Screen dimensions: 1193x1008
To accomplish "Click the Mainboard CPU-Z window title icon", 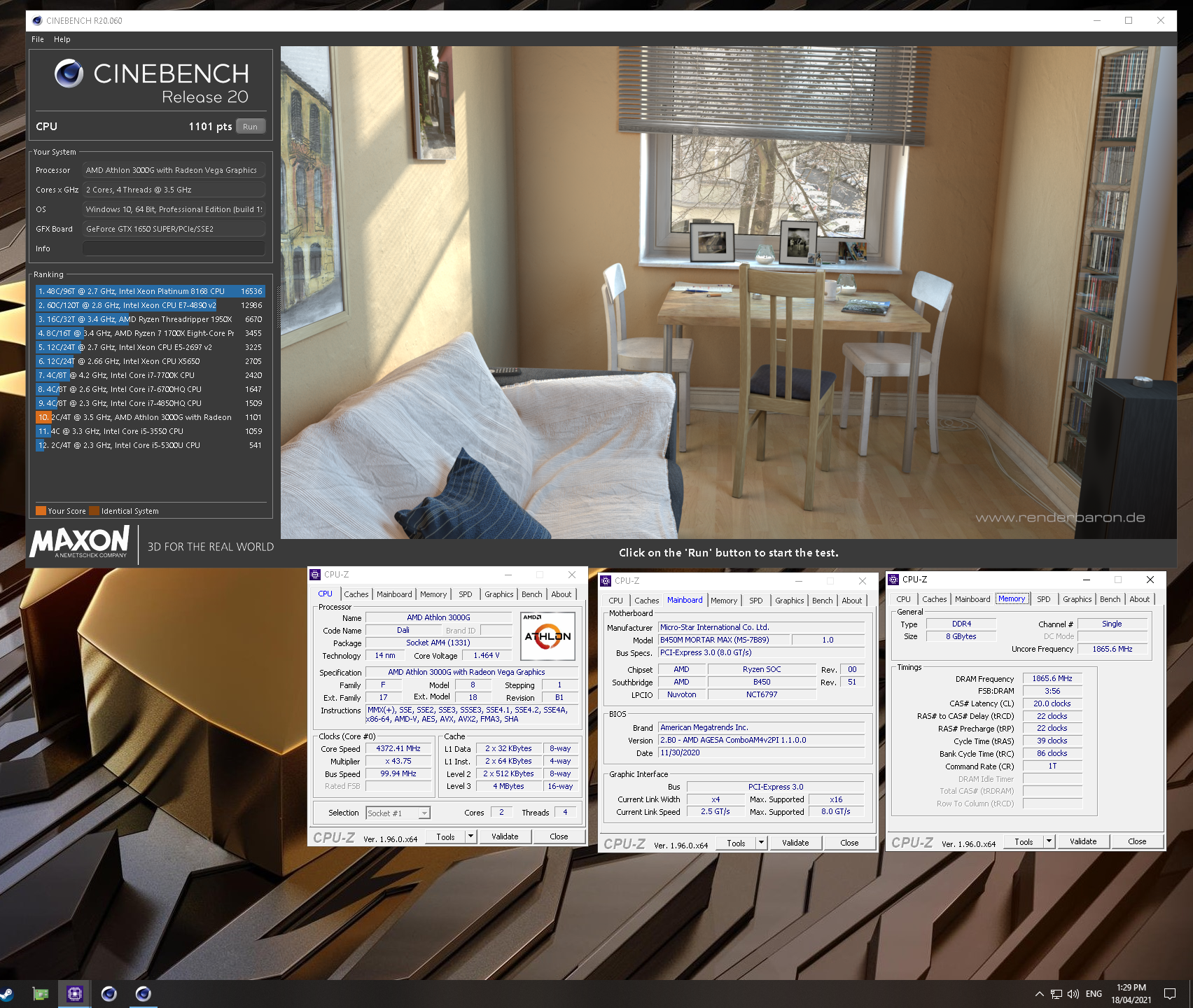I will 606,581.
